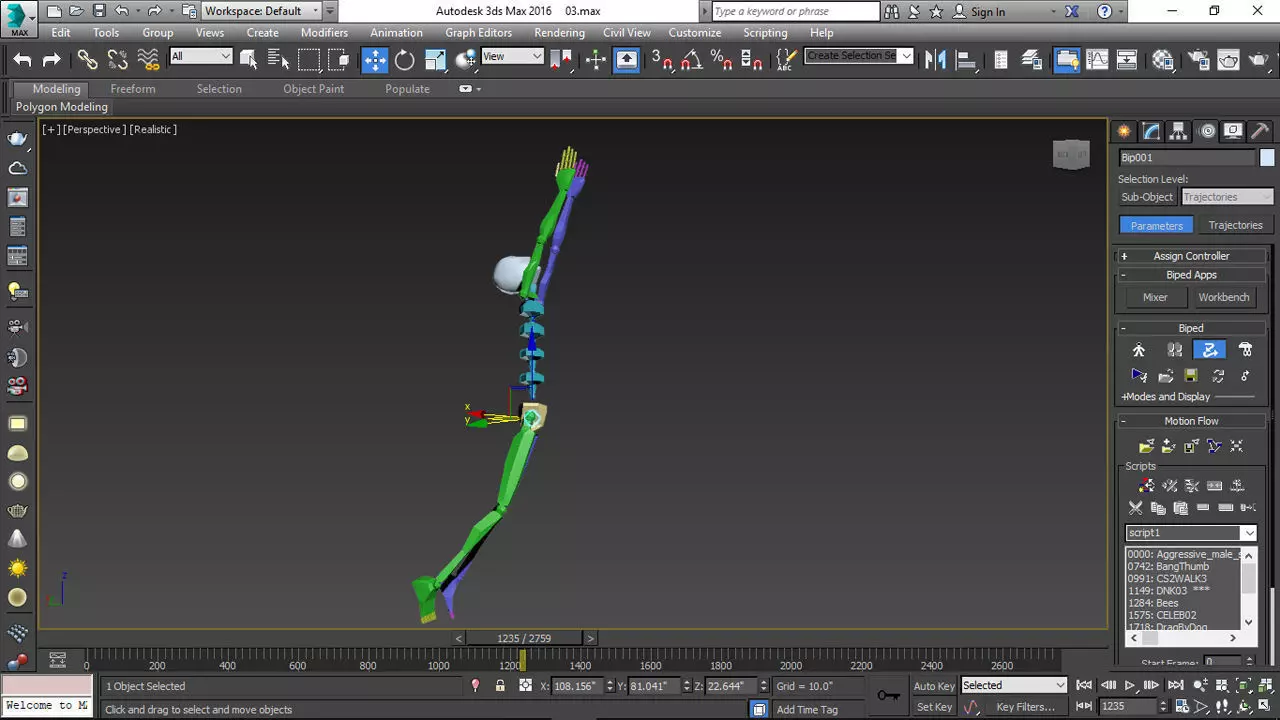Collapse the Biped Apps rollout
Screen dimensions: 1280x720
coord(1191,275)
